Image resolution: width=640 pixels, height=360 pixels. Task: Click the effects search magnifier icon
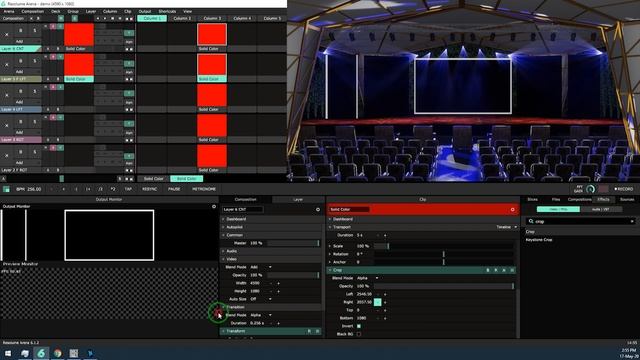pos(531,221)
